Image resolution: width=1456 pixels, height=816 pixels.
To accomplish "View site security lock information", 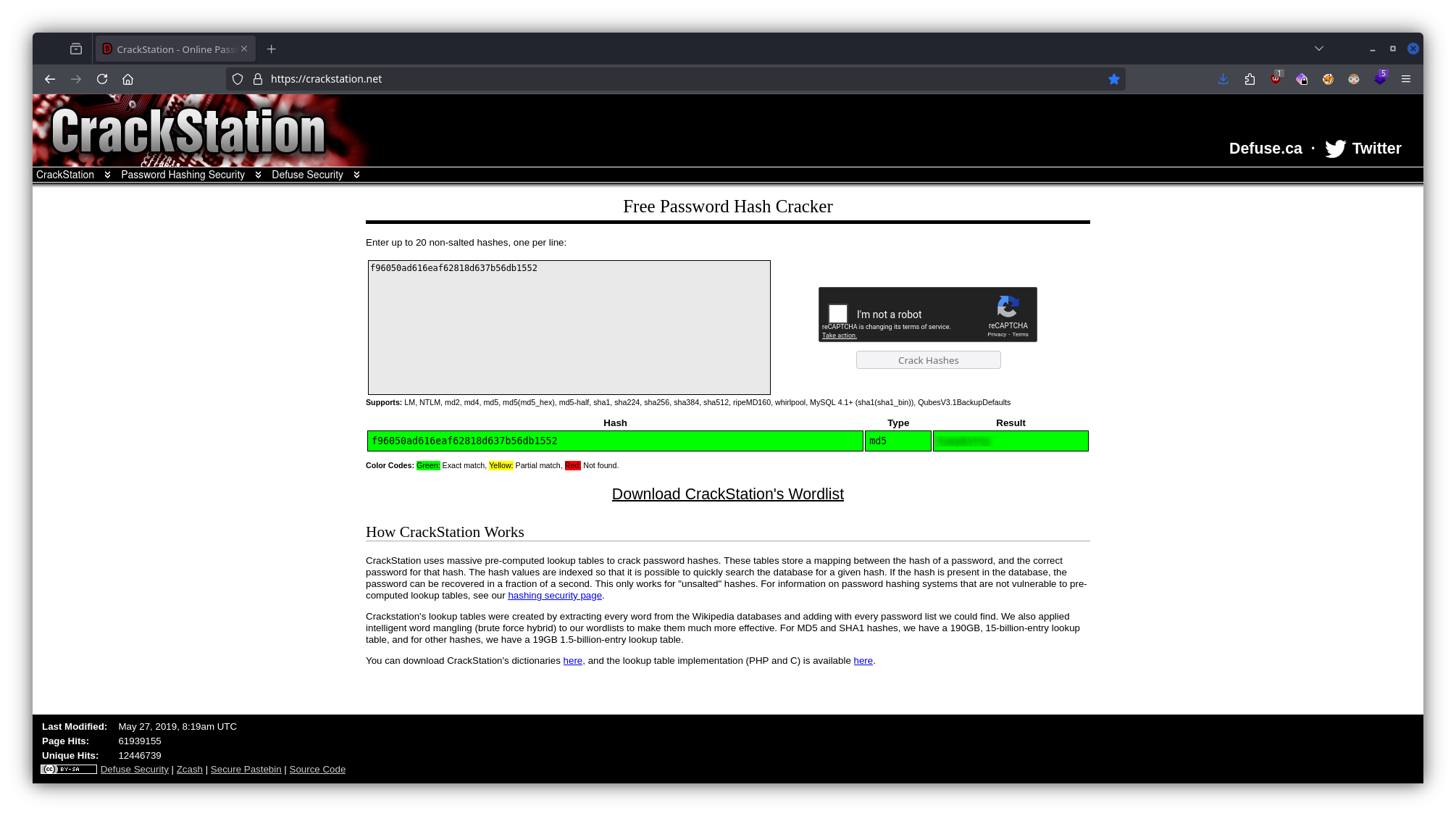I will [x=257, y=79].
